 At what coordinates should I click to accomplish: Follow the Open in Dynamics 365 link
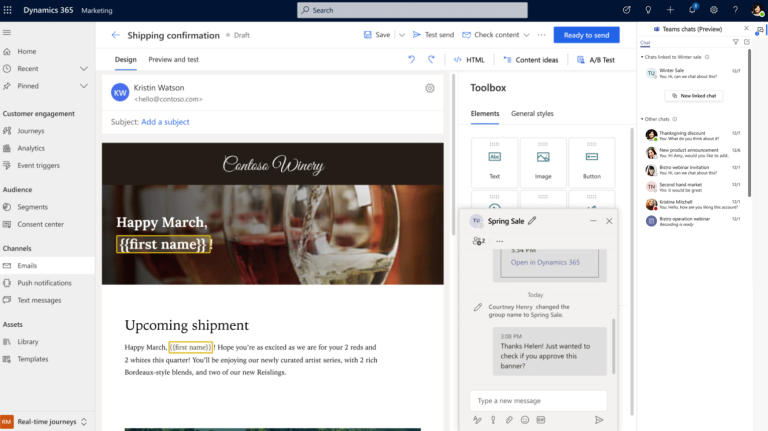click(x=545, y=262)
